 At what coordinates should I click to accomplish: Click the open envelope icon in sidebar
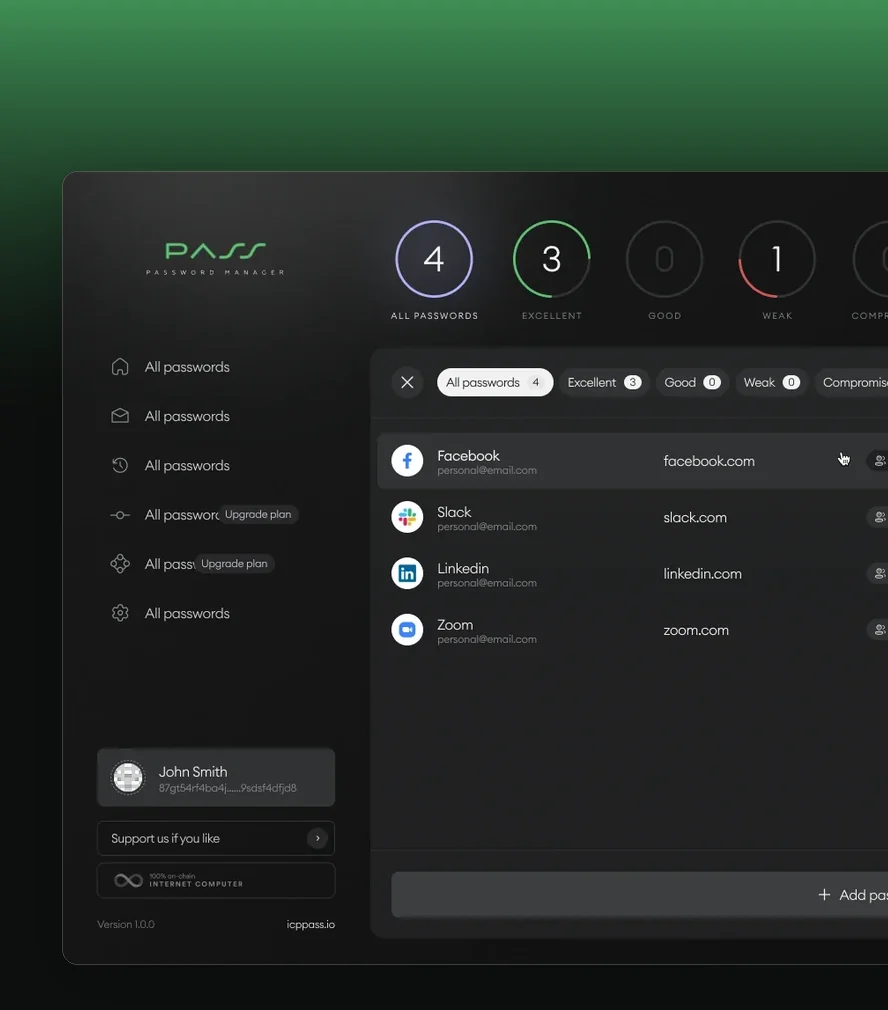click(120, 416)
